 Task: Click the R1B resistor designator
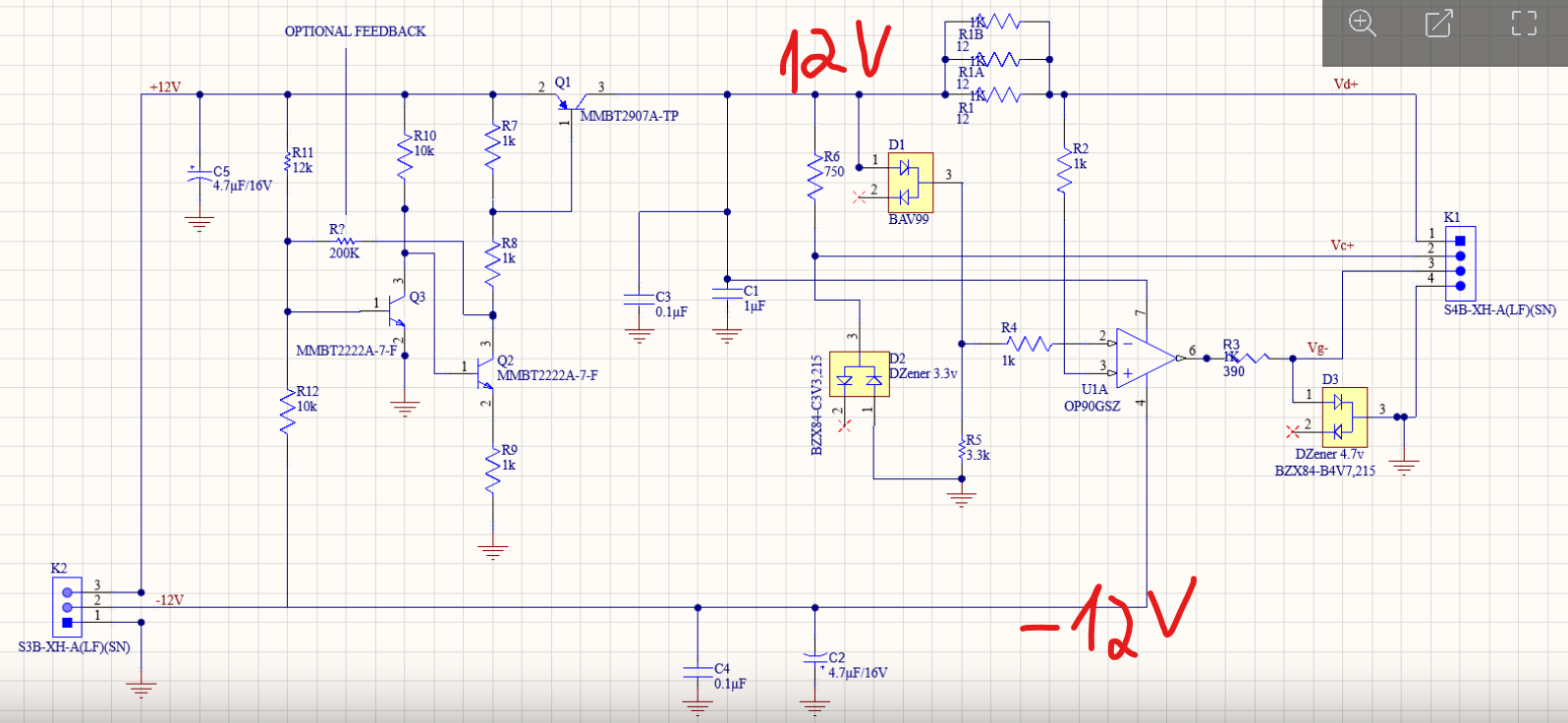click(x=971, y=34)
